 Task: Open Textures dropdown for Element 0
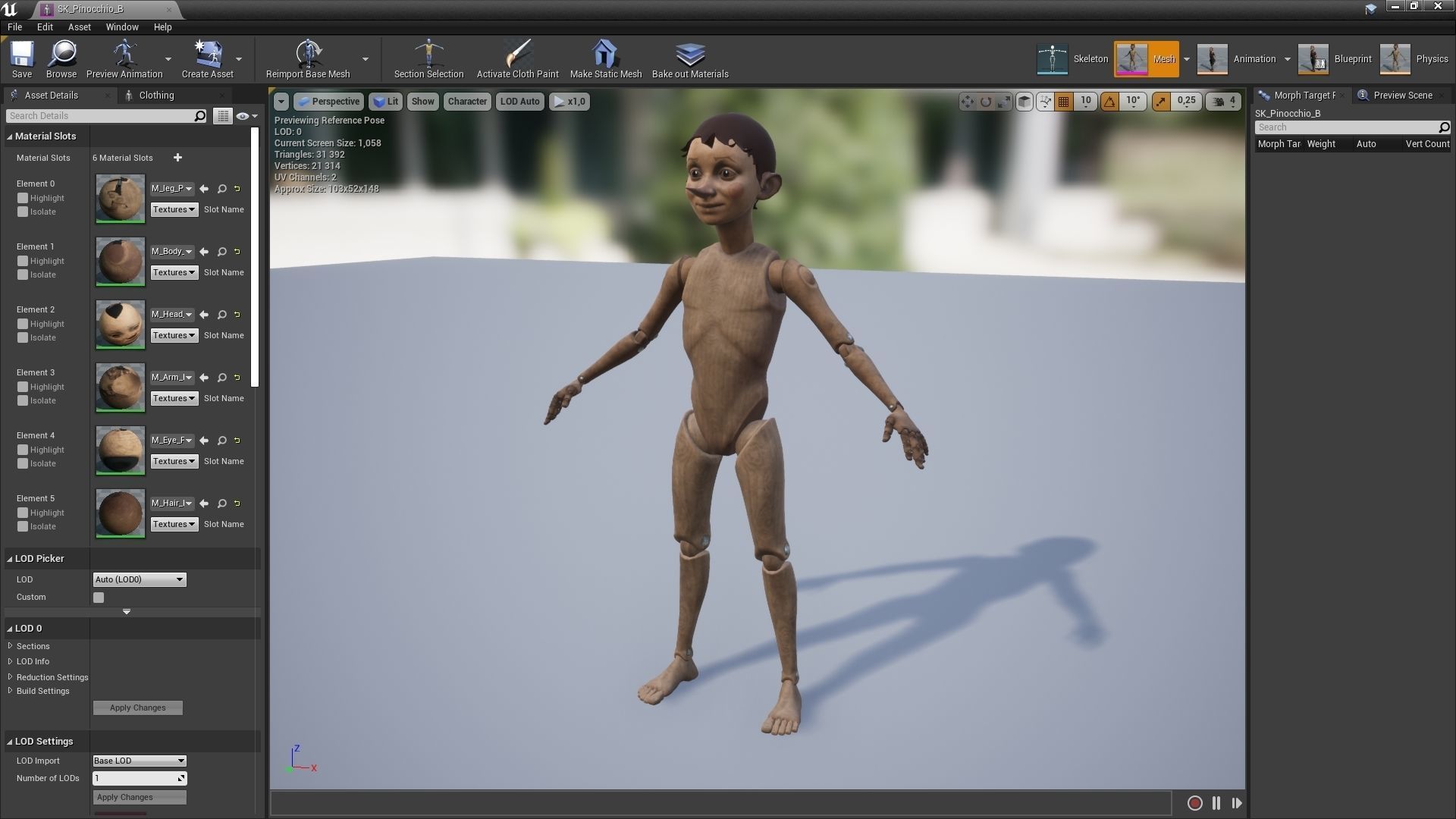click(x=174, y=209)
